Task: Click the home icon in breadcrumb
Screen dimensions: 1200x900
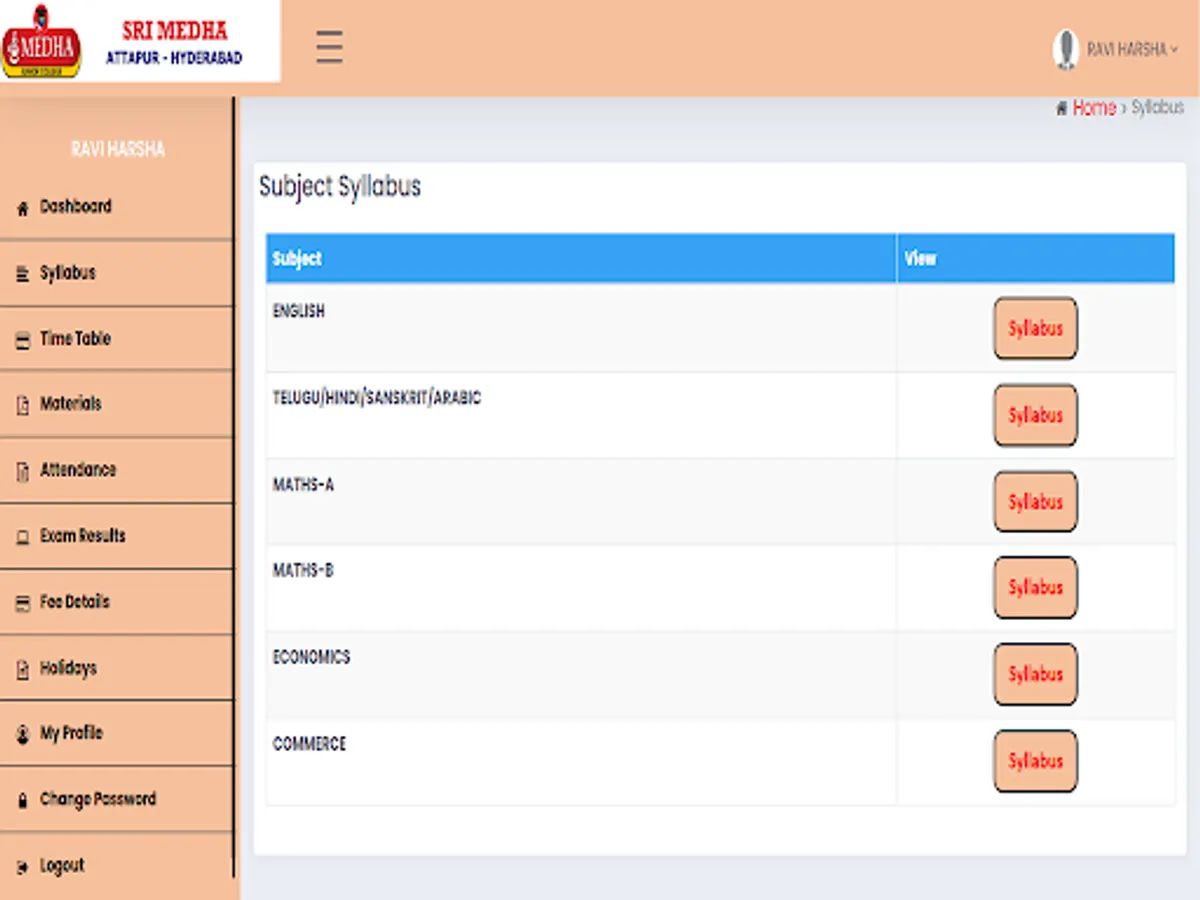Action: [1061, 108]
